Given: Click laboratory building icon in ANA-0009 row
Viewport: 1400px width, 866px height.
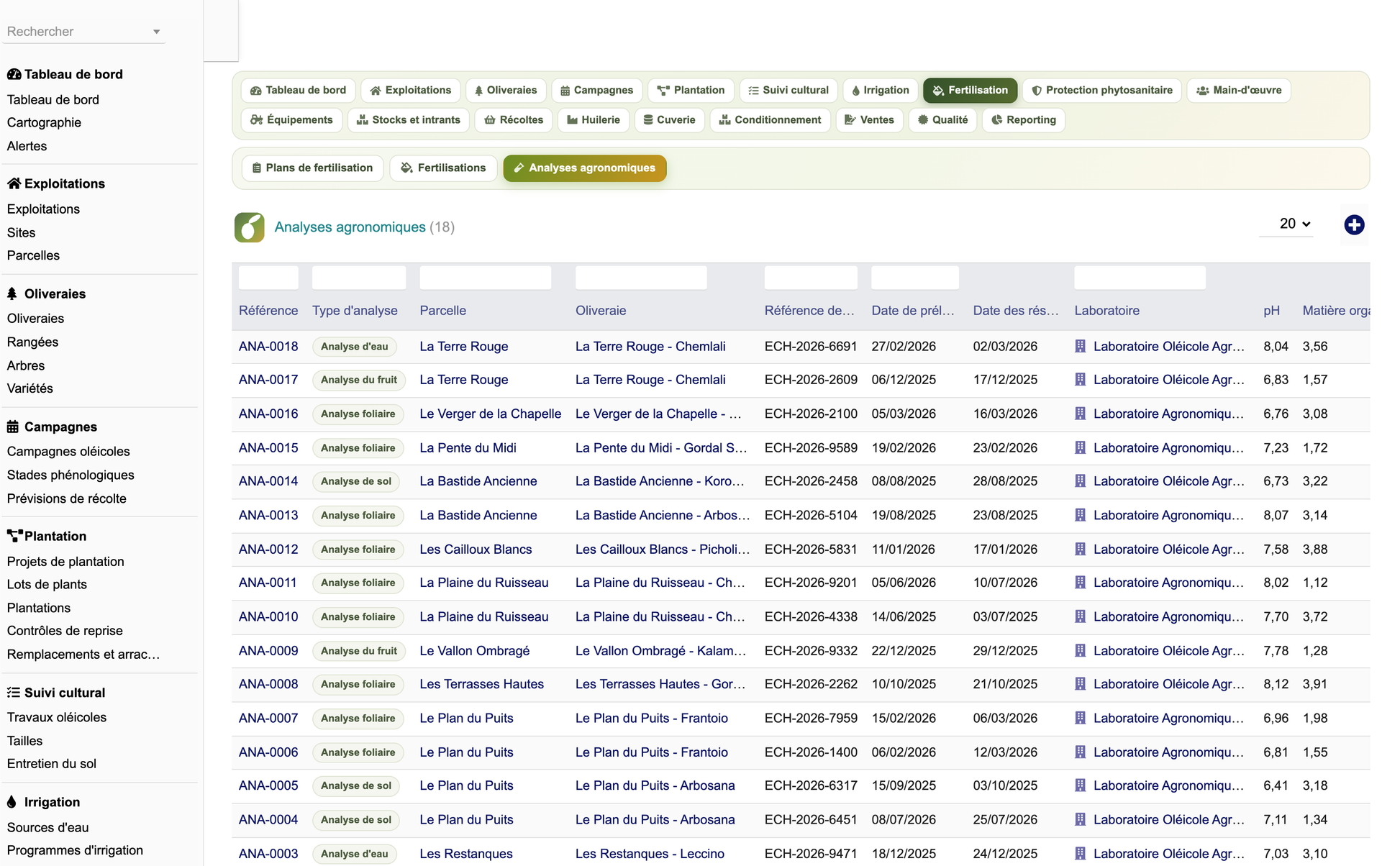Looking at the screenshot, I should pos(1080,650).
